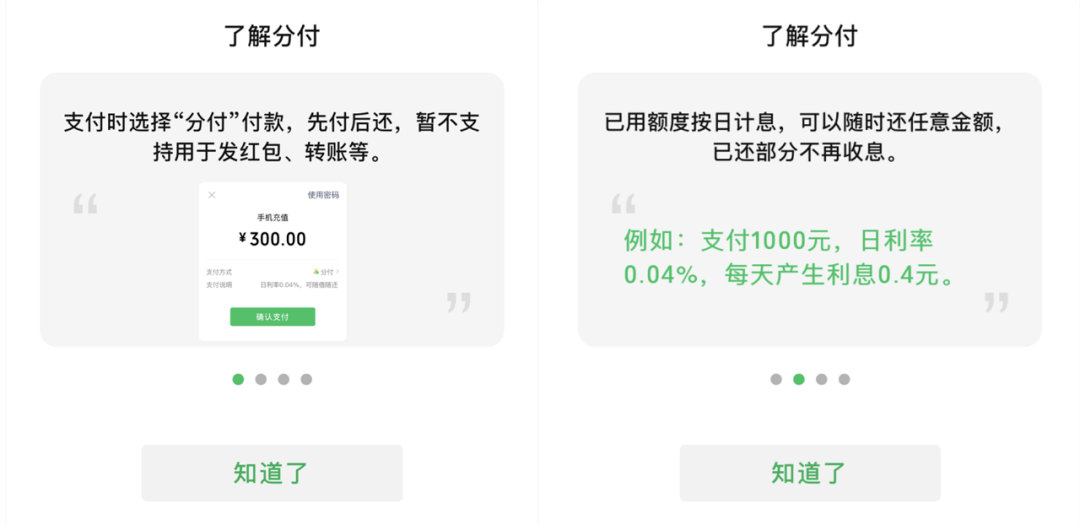Select the first gray dot under interest example card
The height and width of the screenshot is (525, 1080).
pyautogui.click(x=776, y=379)
